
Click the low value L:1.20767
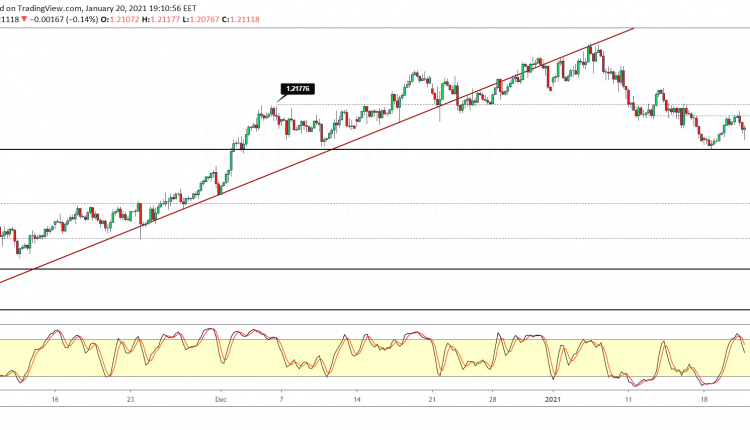pos(201,20)
